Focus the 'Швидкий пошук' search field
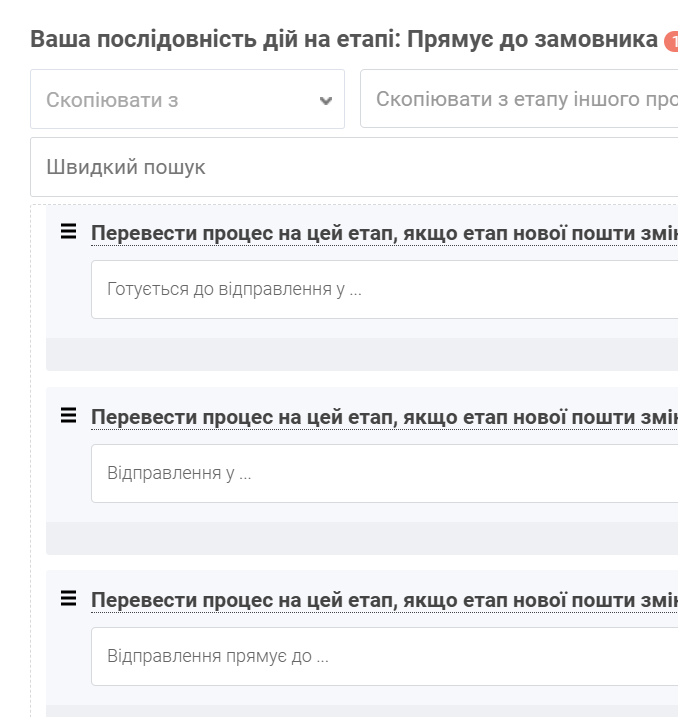 pyautogui.click(x=354, y=167)
